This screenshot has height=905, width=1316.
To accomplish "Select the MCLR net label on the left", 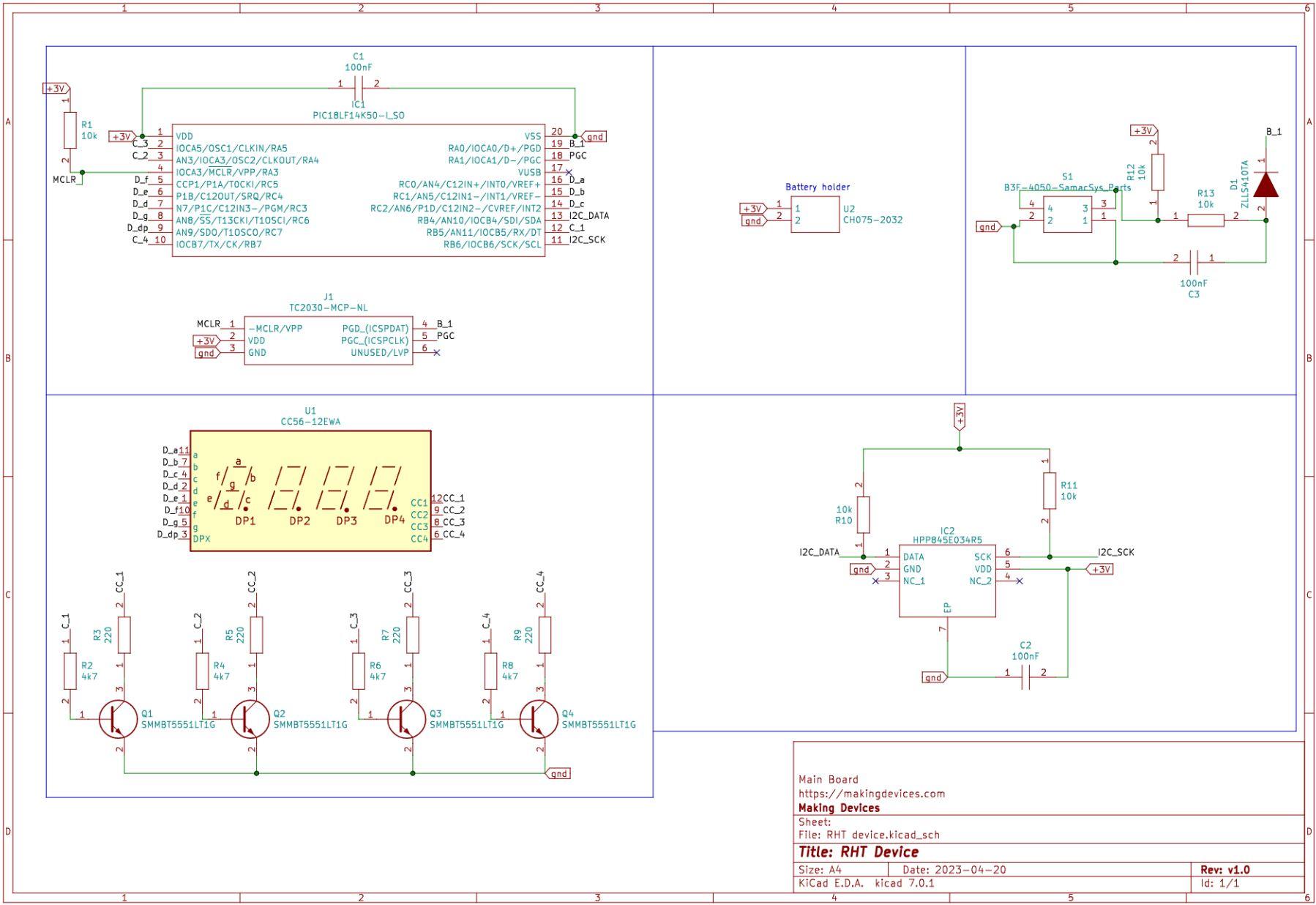I will 64,178.
